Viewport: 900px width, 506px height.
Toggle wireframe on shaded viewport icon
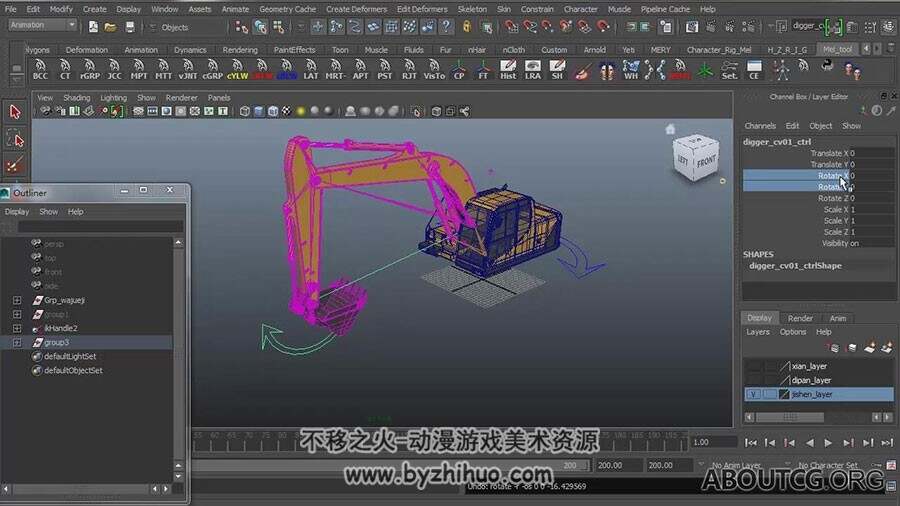[x=273, y=111]
